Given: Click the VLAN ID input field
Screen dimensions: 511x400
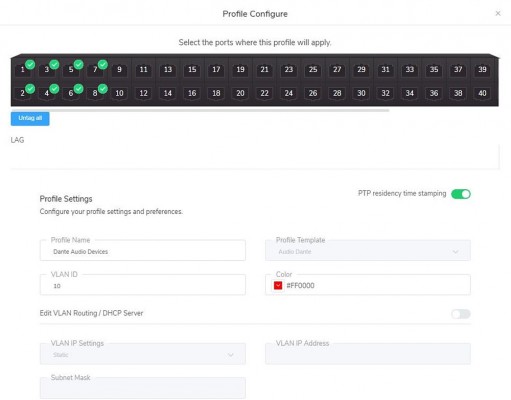Looking at the screenshot, I should [143, 285].
